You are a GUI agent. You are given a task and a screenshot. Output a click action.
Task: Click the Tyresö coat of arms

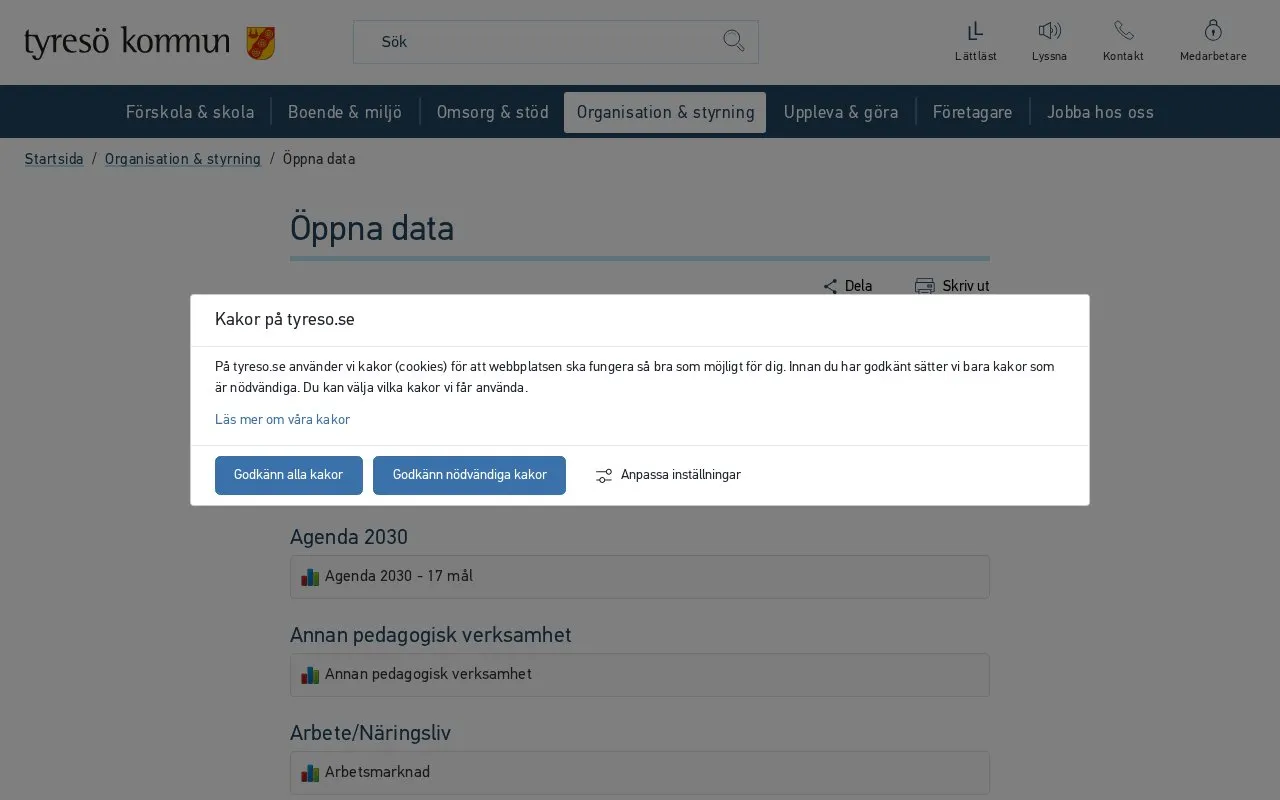point(261,43)
